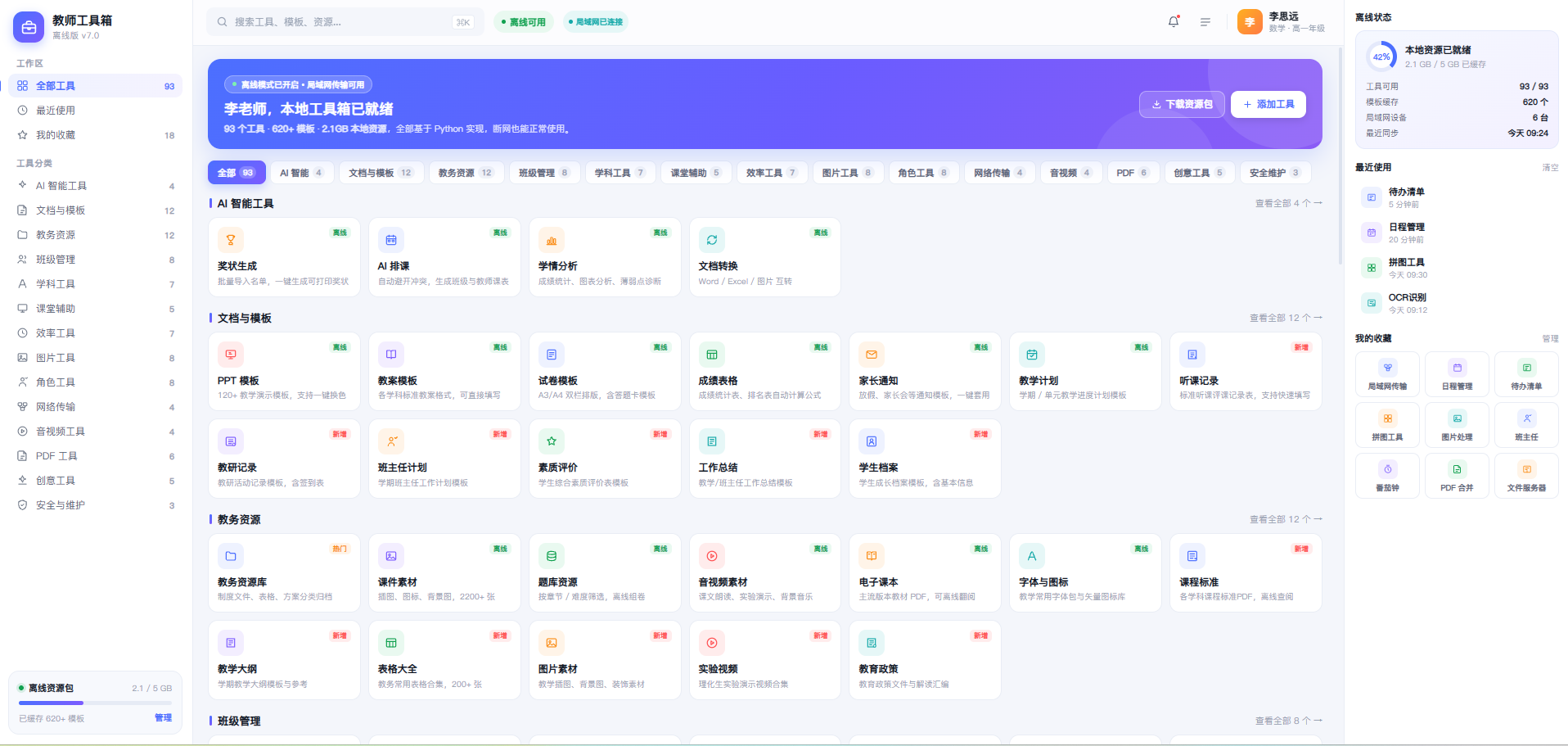Image resolution: width=1568 pixels, height=746 pixels.
Task: Switch to the 安全维护 category tab
Action: pos(1275,173)
